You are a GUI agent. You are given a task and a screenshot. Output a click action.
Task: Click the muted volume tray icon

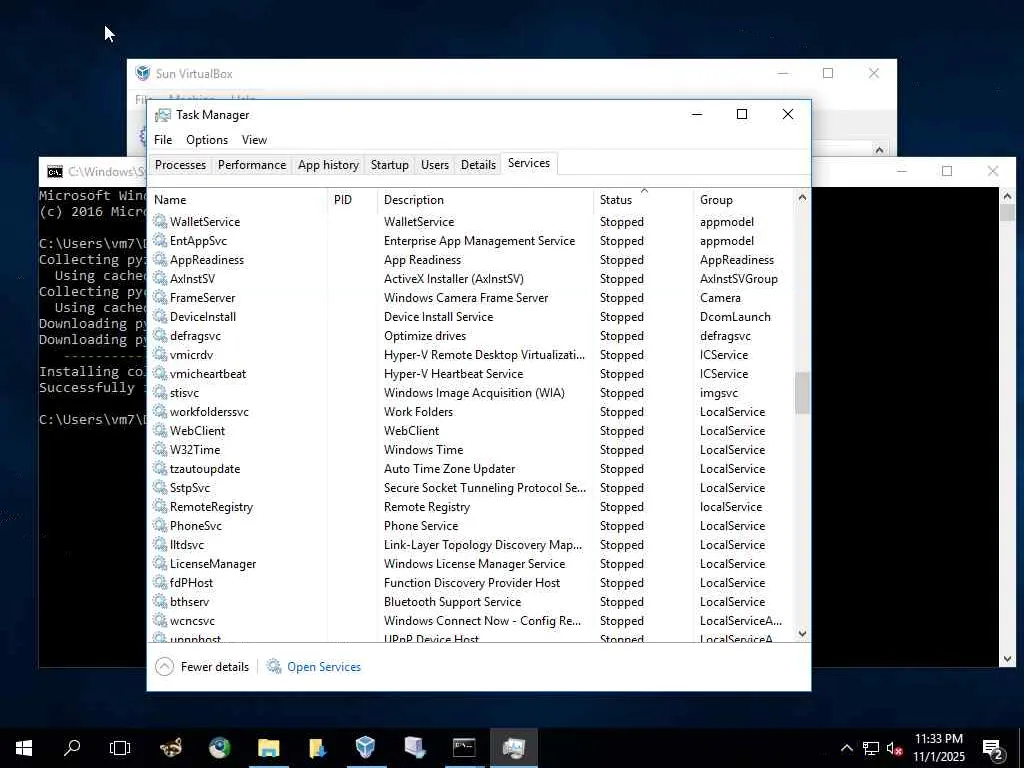click(895, 748)
